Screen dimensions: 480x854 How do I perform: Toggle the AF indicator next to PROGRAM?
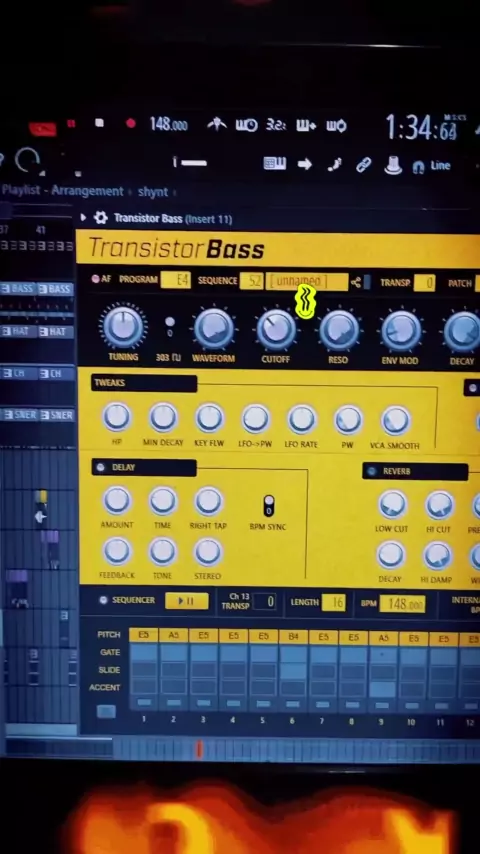point(96,279)
